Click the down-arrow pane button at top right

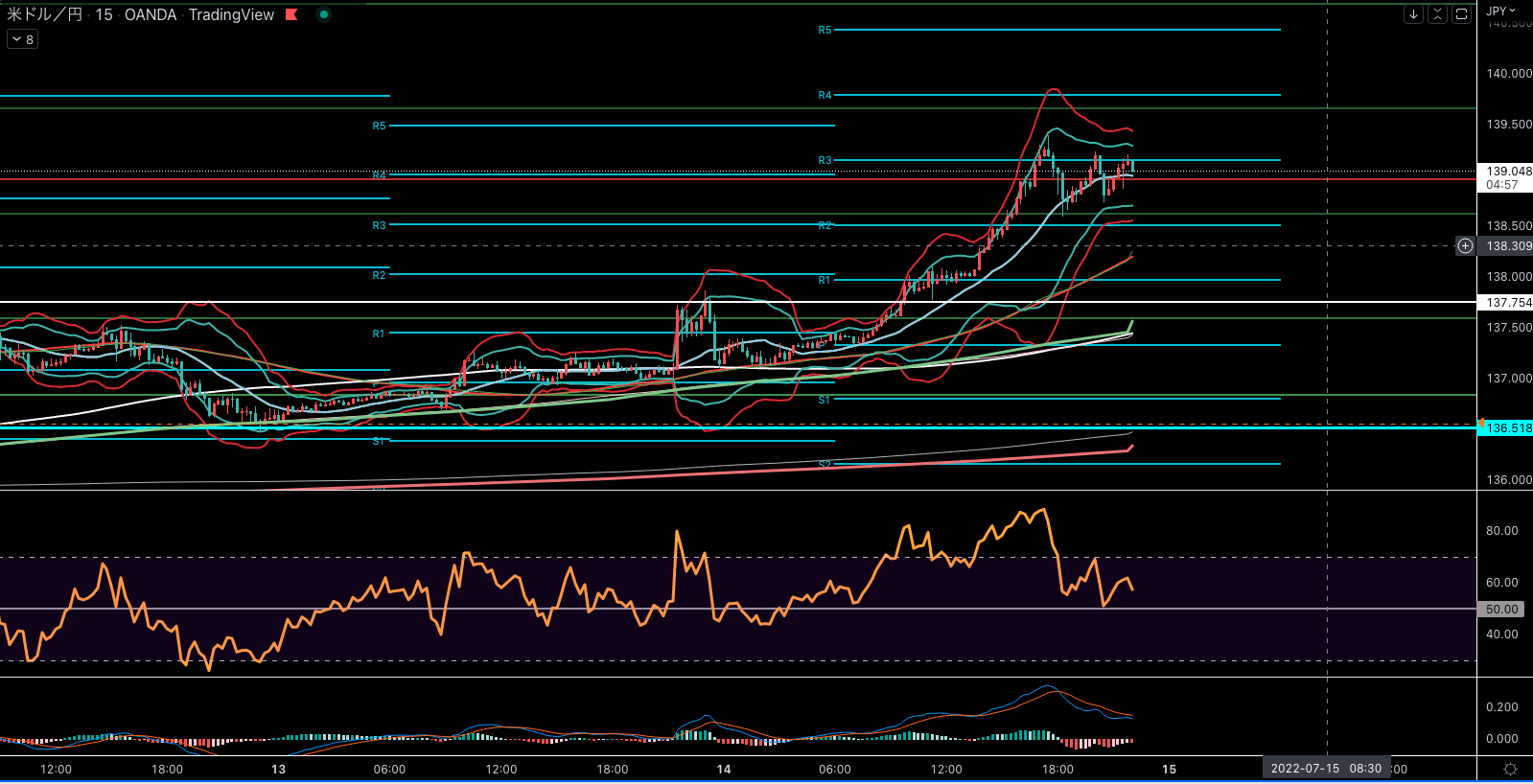click(x=1413, y=14)
